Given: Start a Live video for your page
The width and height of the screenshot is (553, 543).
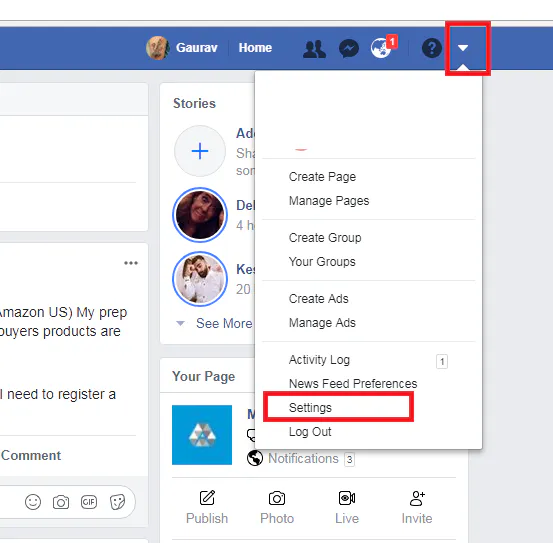Looking at the screenshot, I should coord(347,507).
